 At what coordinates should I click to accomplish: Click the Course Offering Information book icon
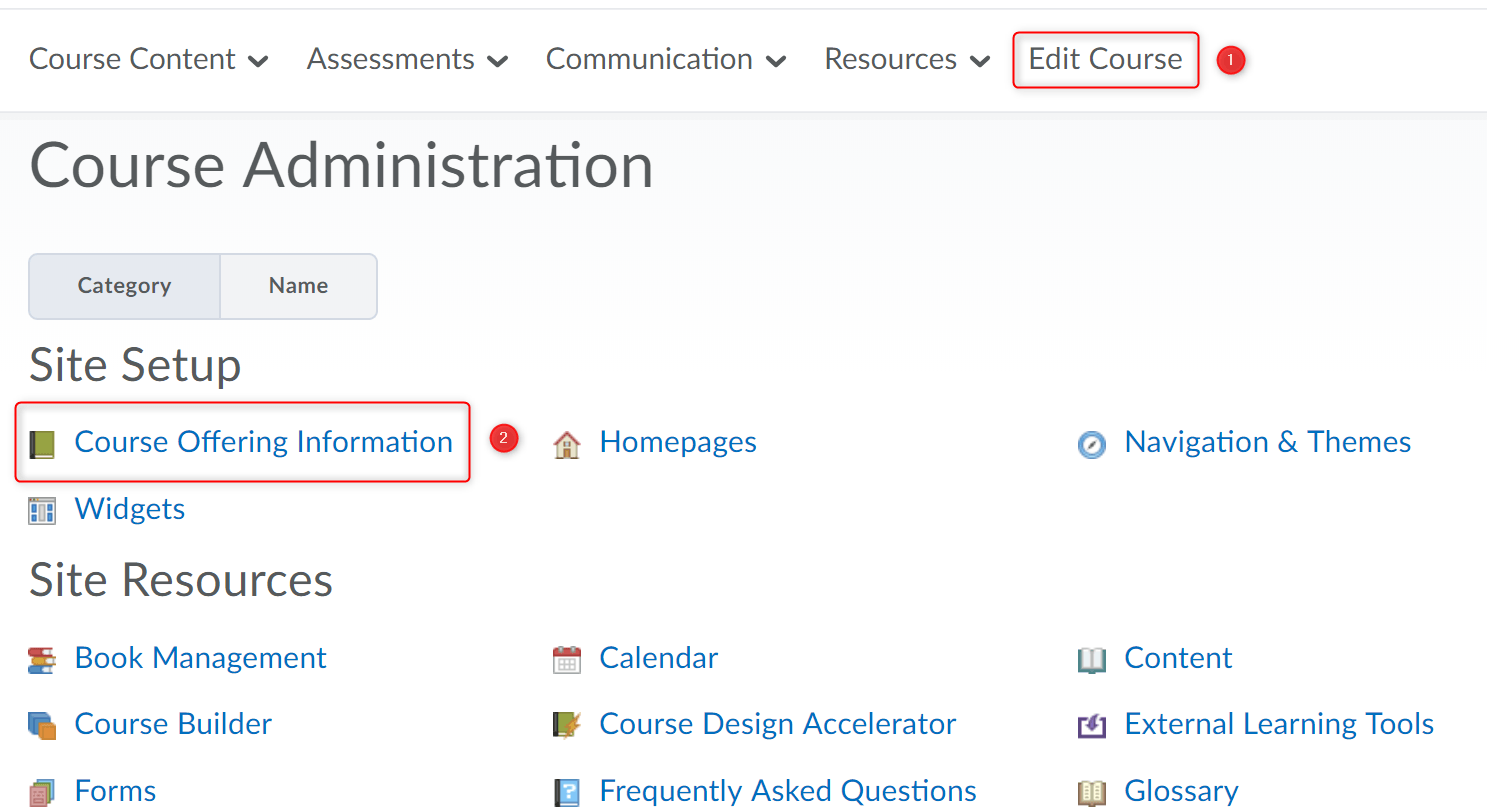click(x=42, y=444)
